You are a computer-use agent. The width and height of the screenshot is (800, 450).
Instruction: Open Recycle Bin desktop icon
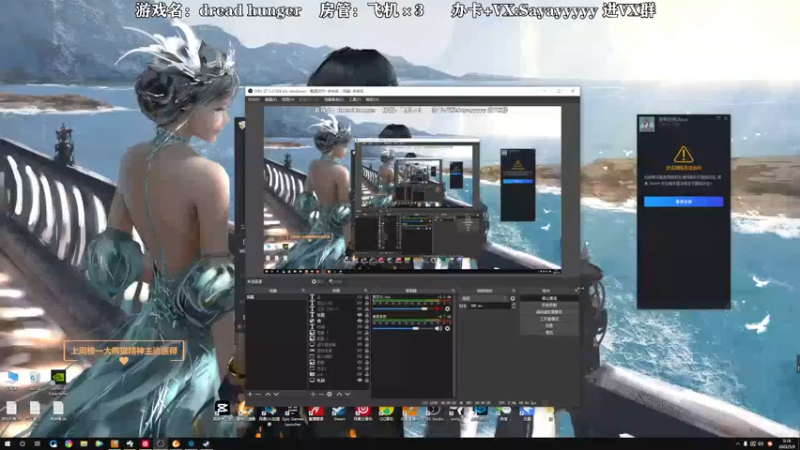35,381
